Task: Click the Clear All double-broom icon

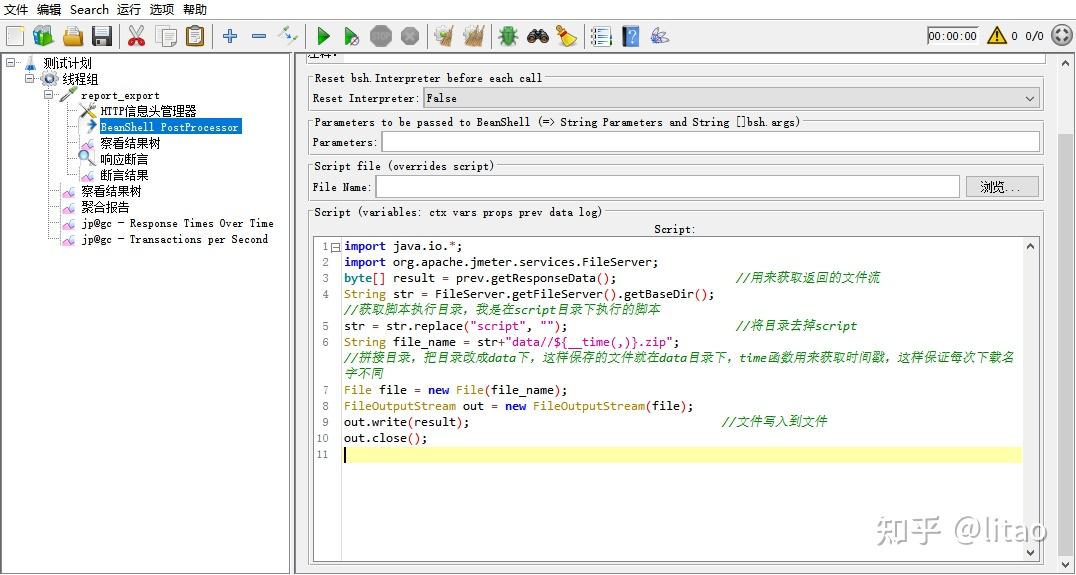Action: point(473,36)
